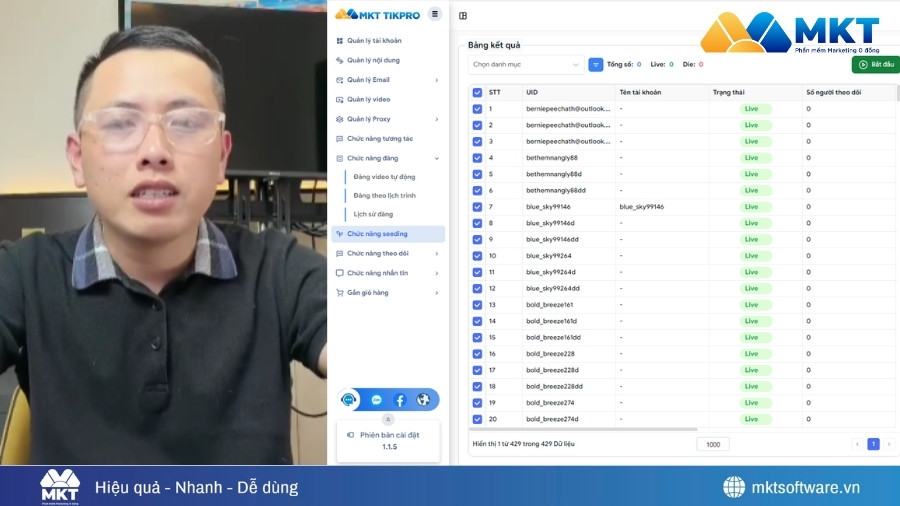Uncheck the checkbox for row 4 bethemnangly88

point(477,158)
